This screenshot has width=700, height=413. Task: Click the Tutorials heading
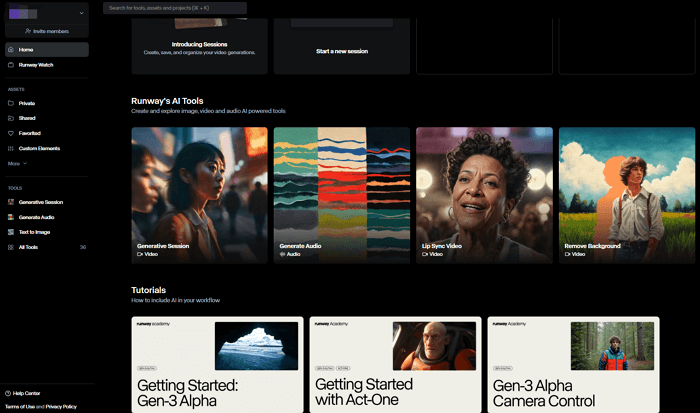[149, 290]
